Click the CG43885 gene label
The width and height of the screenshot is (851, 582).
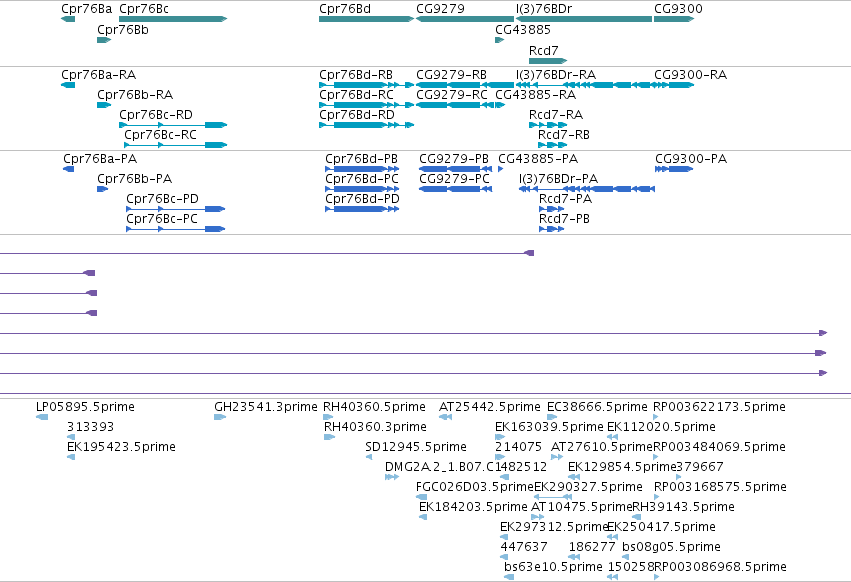(523, 30)
